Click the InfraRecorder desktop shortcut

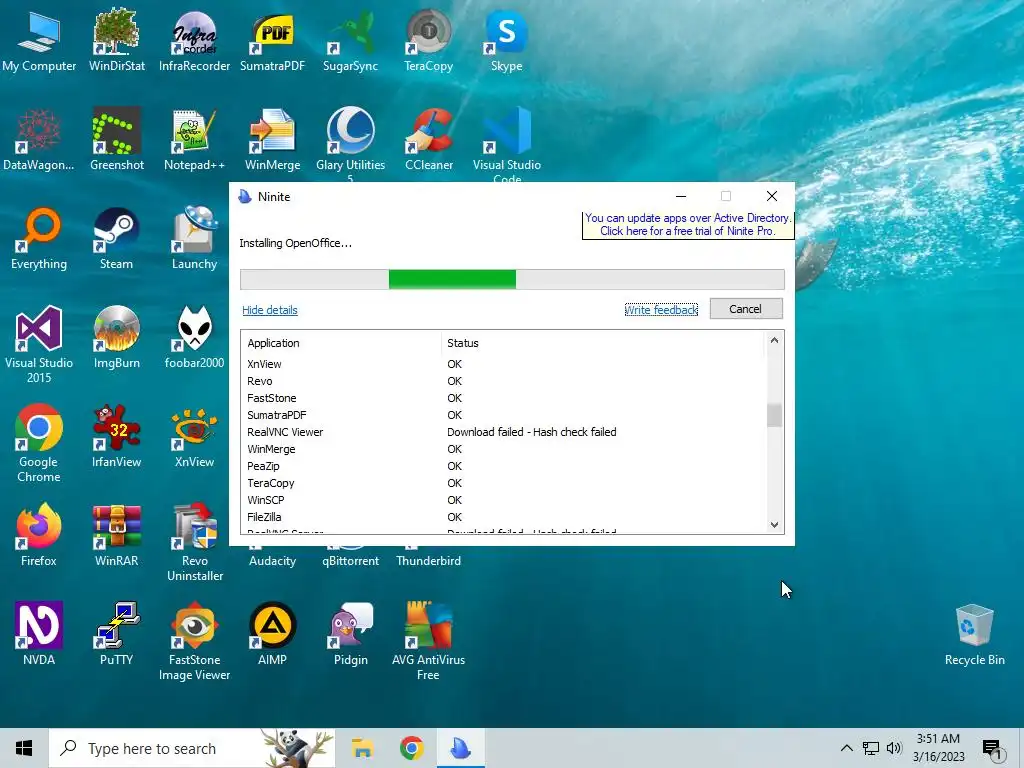(x=194, y=40)
